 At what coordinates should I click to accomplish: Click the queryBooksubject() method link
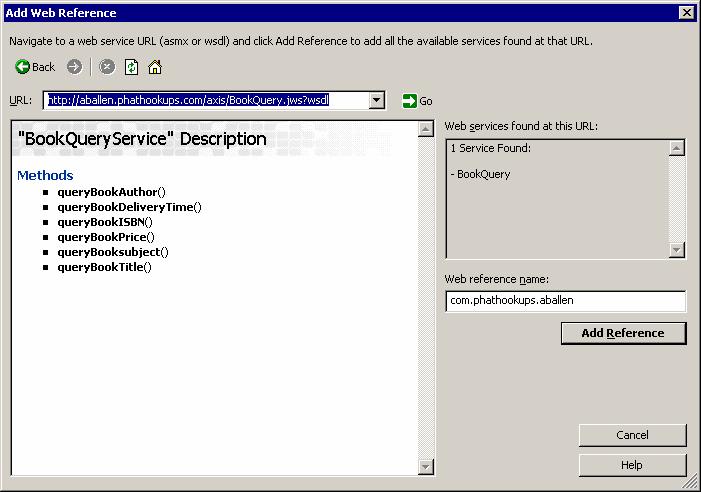[113, 252]
